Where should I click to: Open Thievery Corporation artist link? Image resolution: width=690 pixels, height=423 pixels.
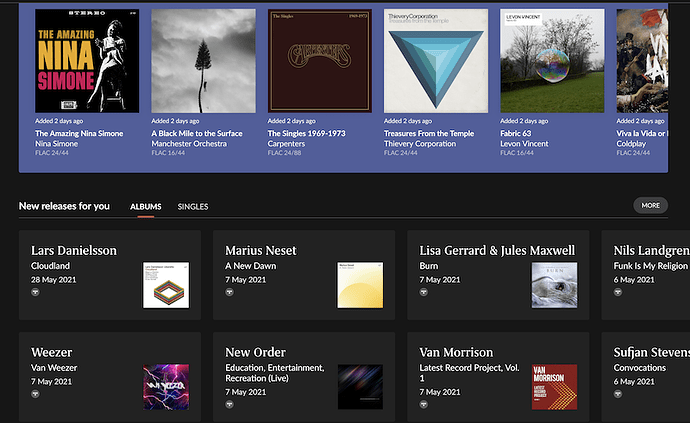(x=420, y=143)
